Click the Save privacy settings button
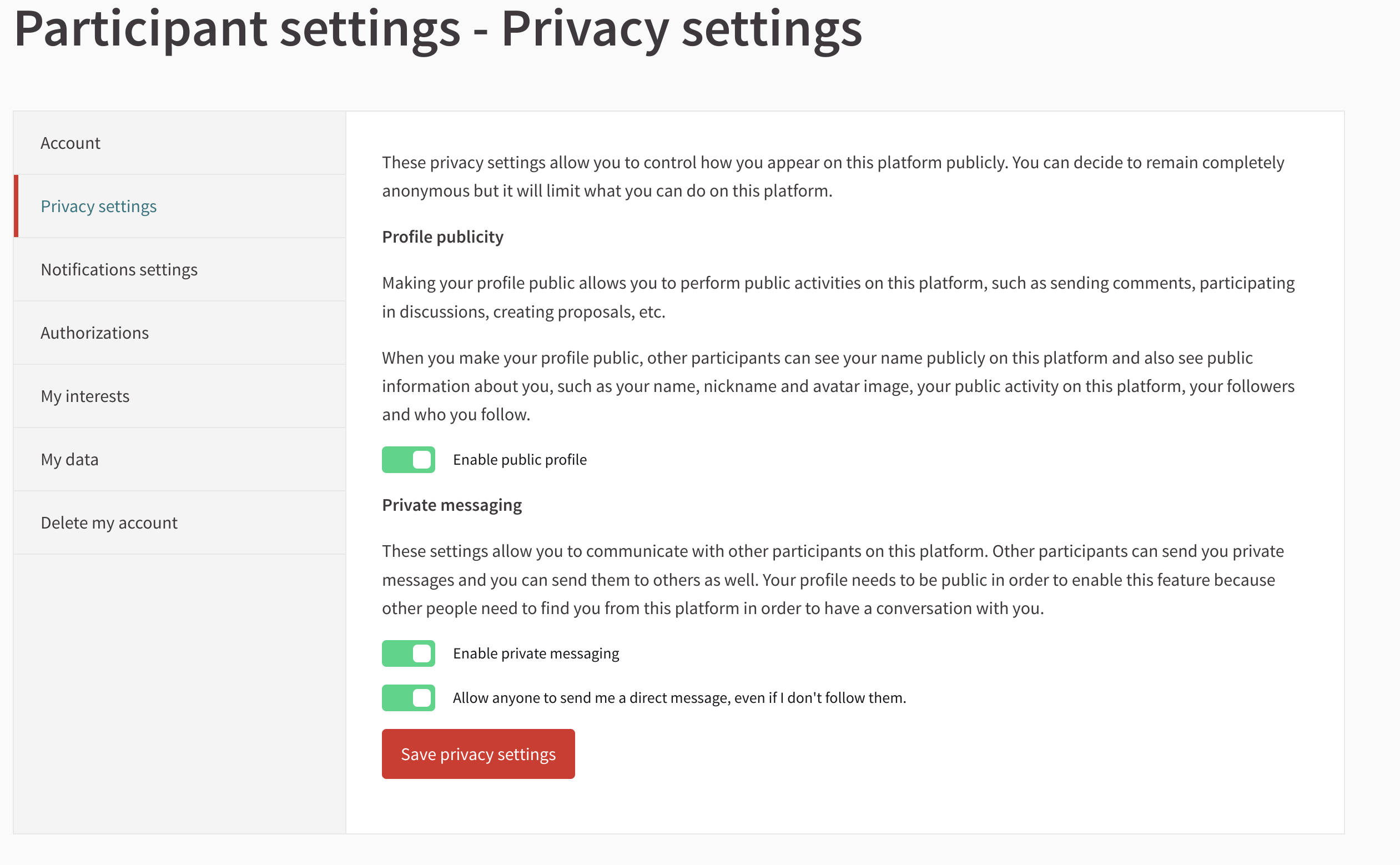Image resolution: width=1400 pixels, height=865 pixels. tap(478, 753)
